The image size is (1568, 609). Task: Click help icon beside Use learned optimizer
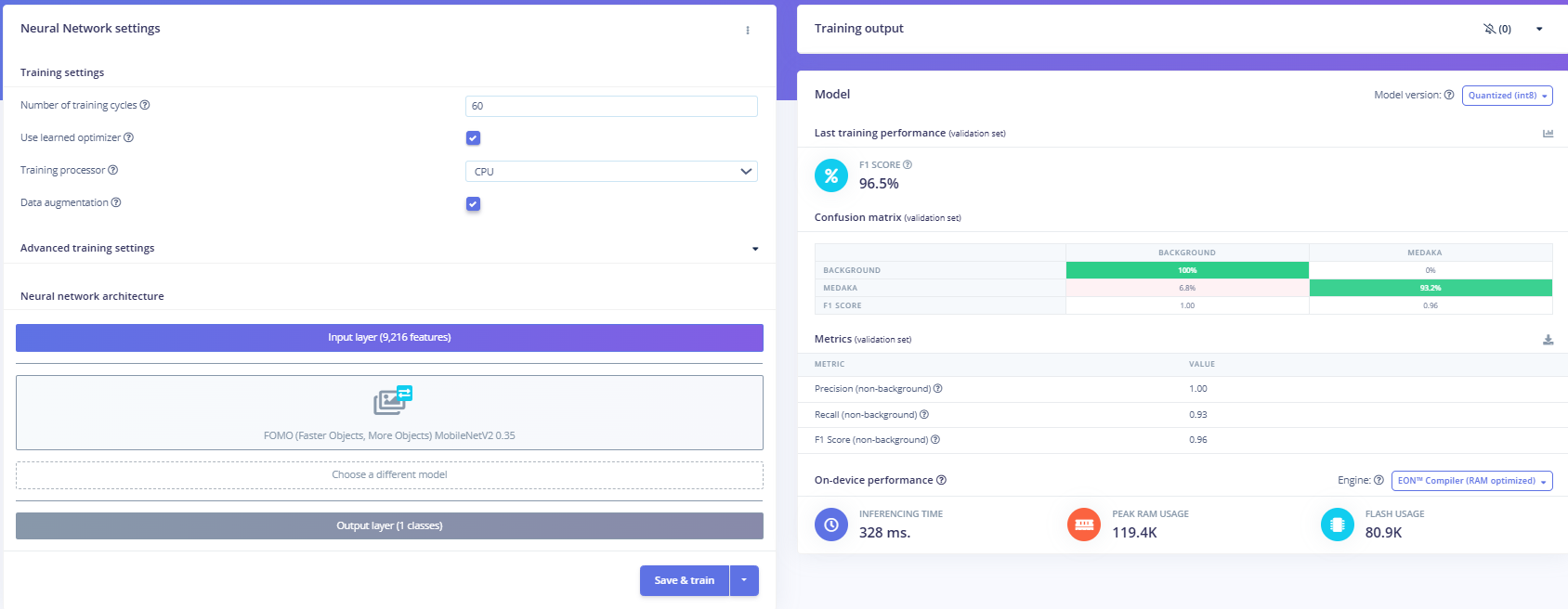(129, 137)
